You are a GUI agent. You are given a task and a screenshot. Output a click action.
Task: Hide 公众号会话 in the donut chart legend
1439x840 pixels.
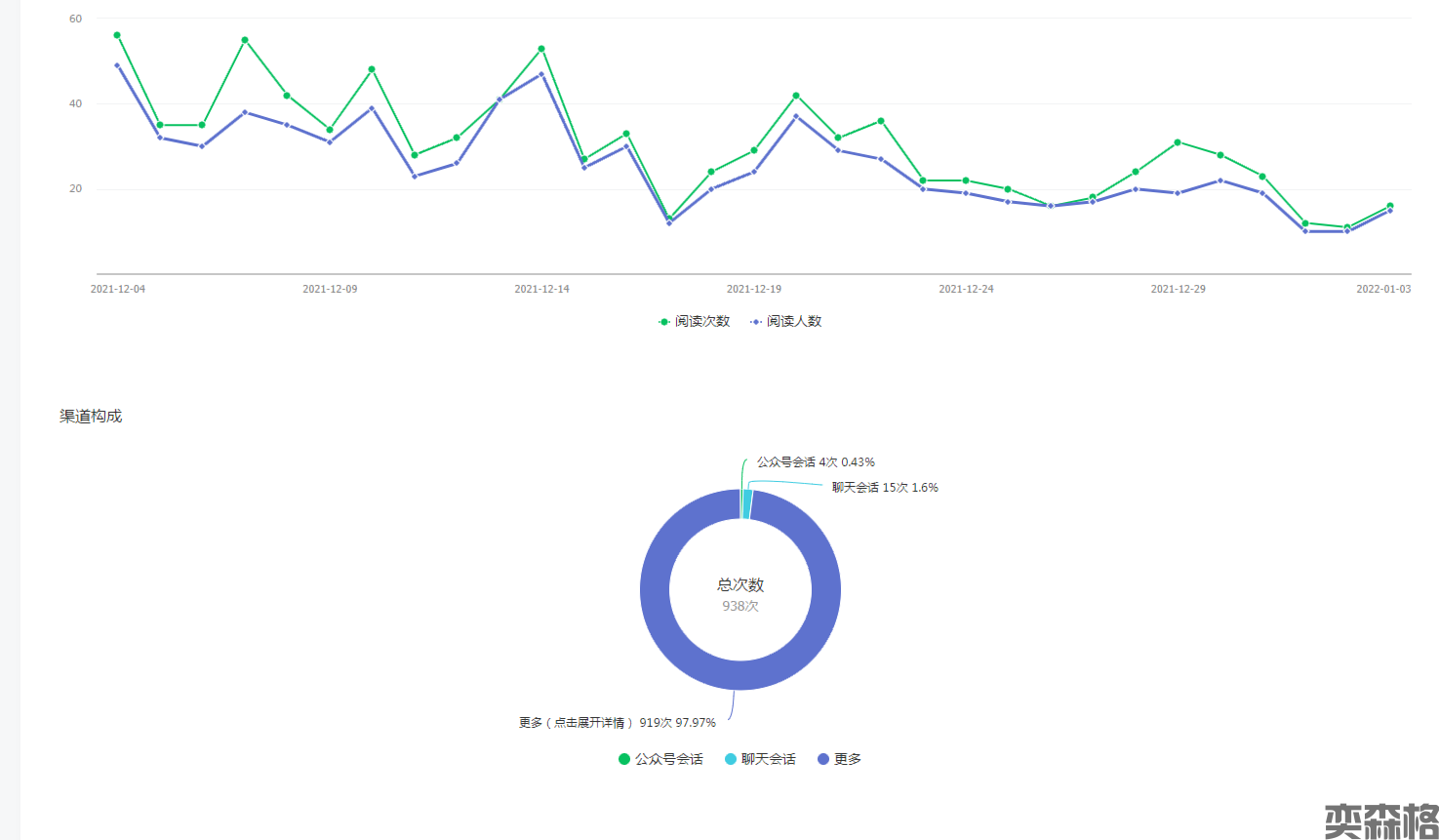point(660,759)
